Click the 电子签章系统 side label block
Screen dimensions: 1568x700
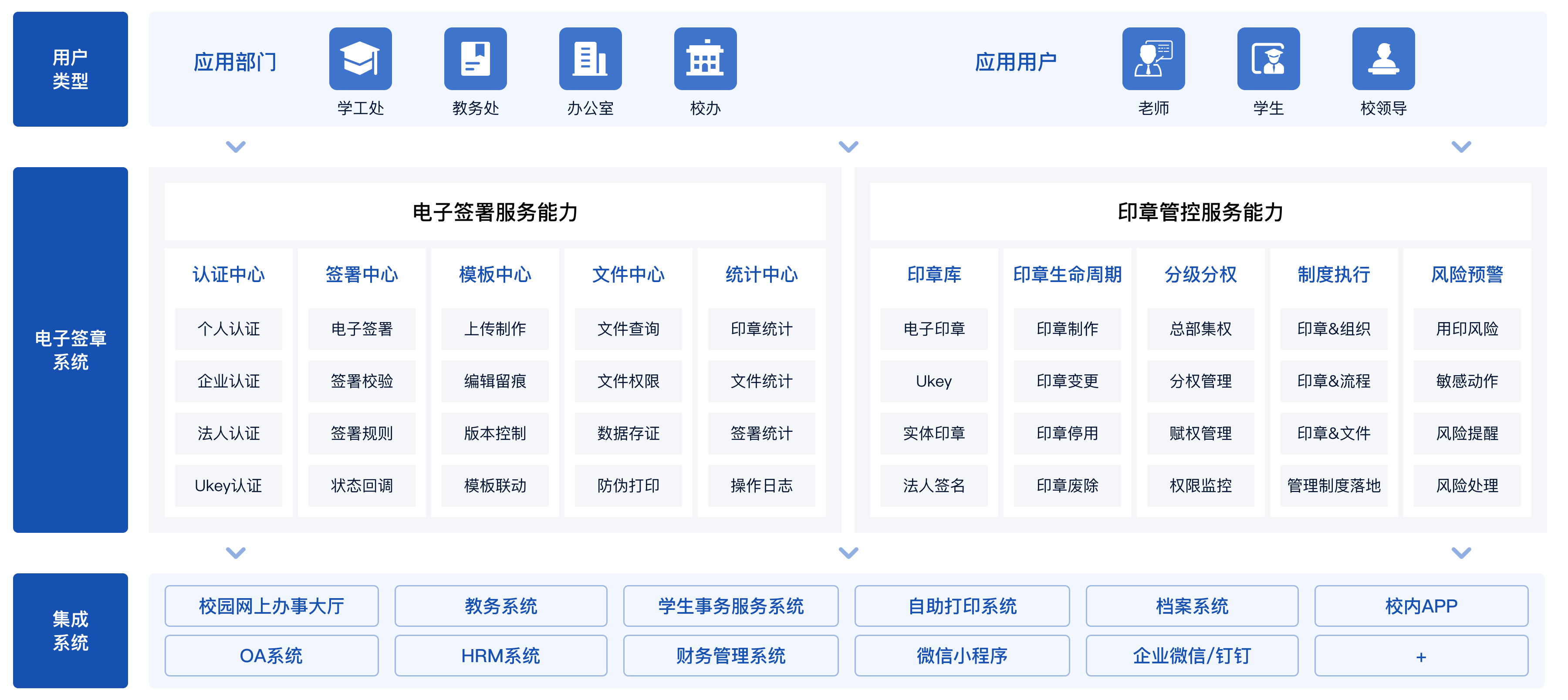(71, 350)
